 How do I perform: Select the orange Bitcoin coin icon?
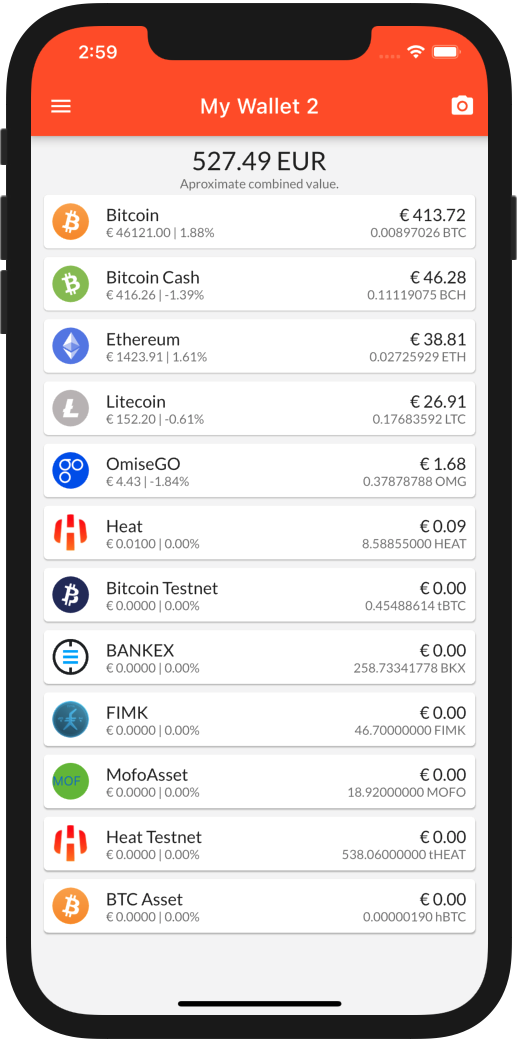[70, 222]
